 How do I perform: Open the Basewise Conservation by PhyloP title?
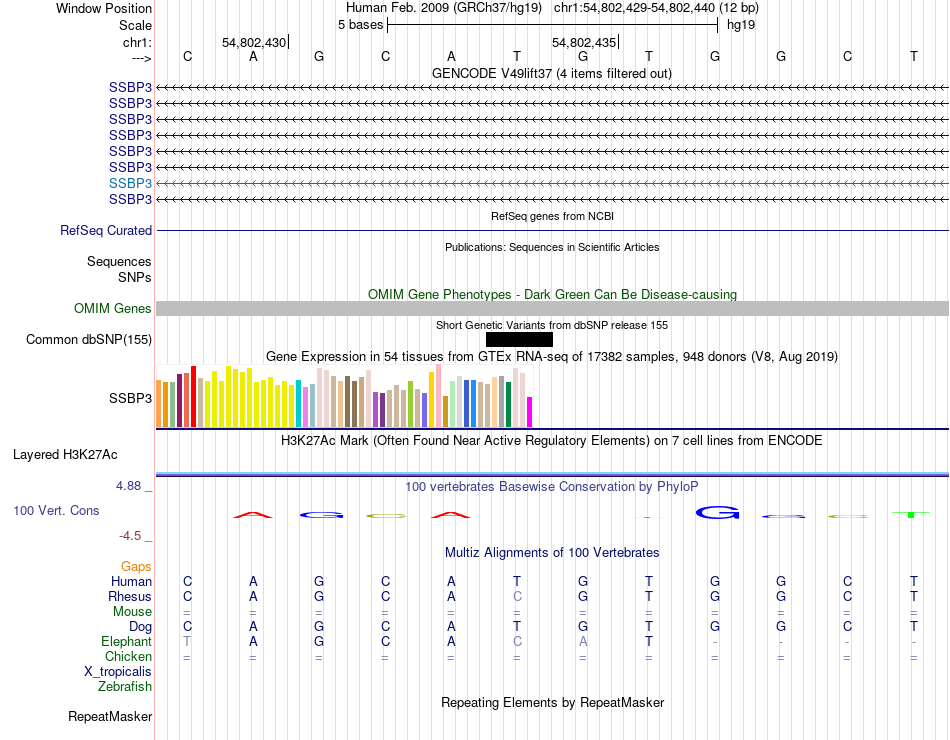tap(552, 486)
